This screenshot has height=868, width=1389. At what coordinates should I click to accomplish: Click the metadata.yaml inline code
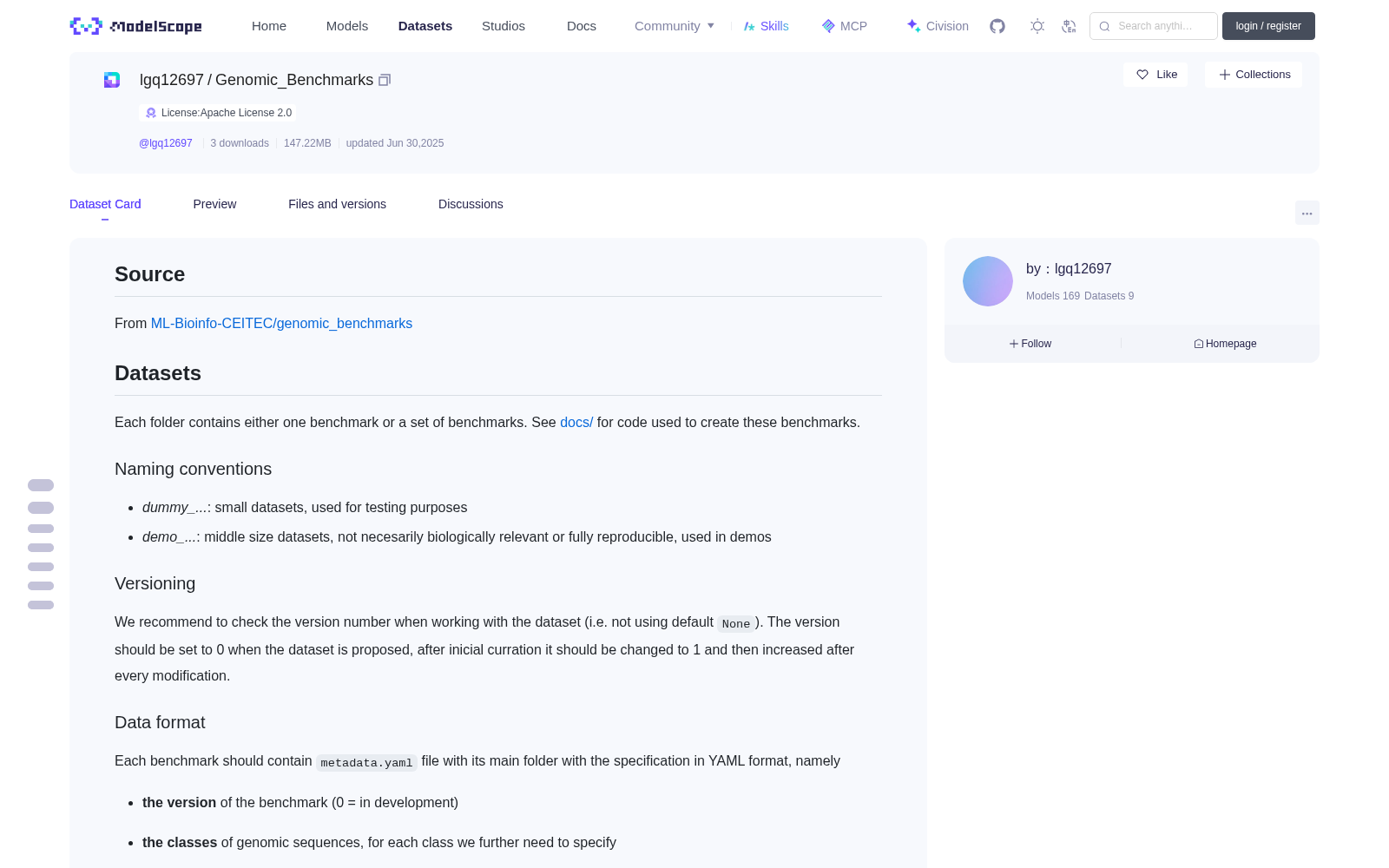(366, 763)
